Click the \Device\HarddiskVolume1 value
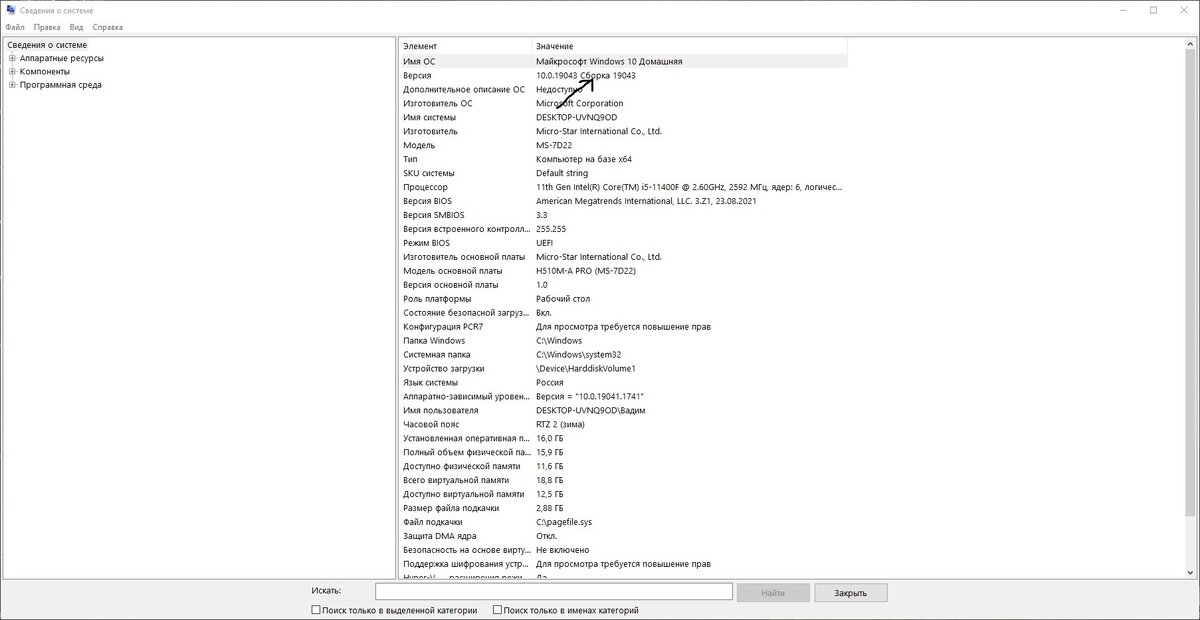Viewport: 1200px width, 620px height. click(x=586, y=369)
